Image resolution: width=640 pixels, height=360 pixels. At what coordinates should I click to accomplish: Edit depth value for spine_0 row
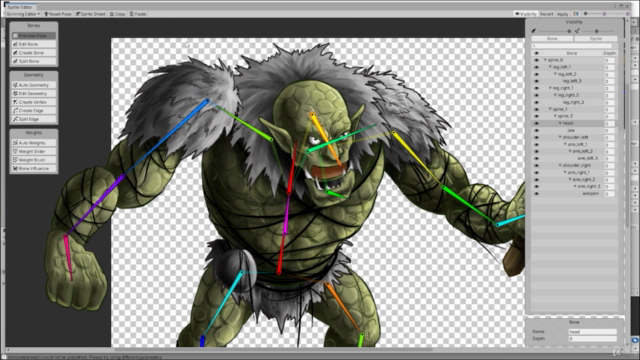pyautogui.click(x=609, y=60)
